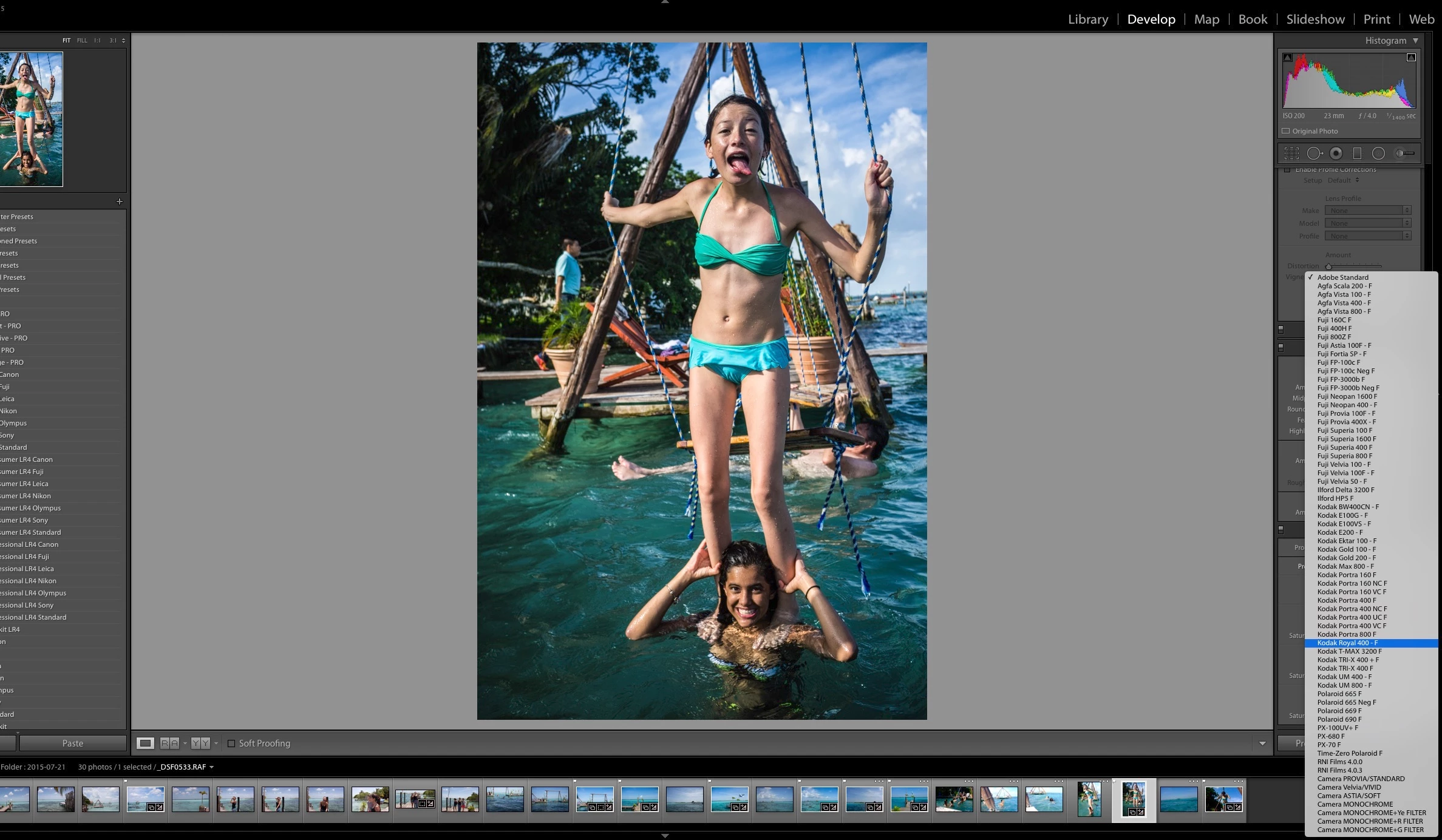This screenshot has width=1442, height=840.
Task: Click the Paste button
Action: 73,743
